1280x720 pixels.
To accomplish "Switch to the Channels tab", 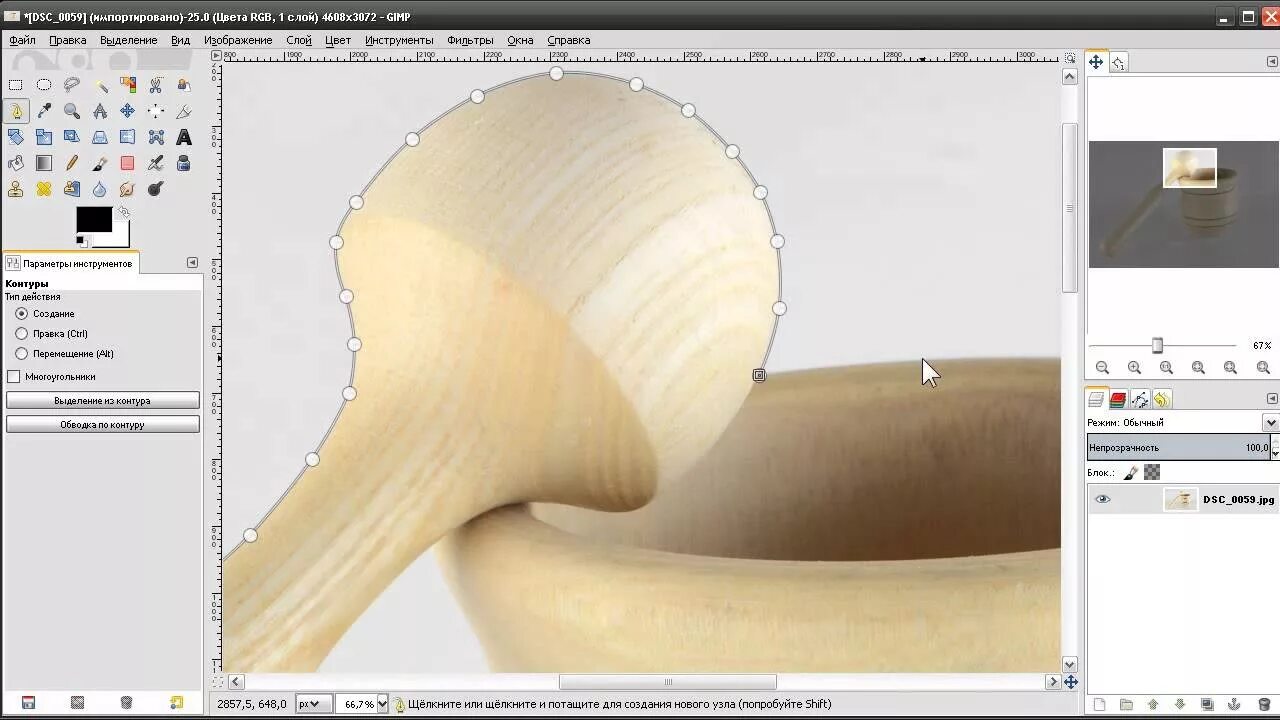I will pyautogui.click(x=1118, y=400).
